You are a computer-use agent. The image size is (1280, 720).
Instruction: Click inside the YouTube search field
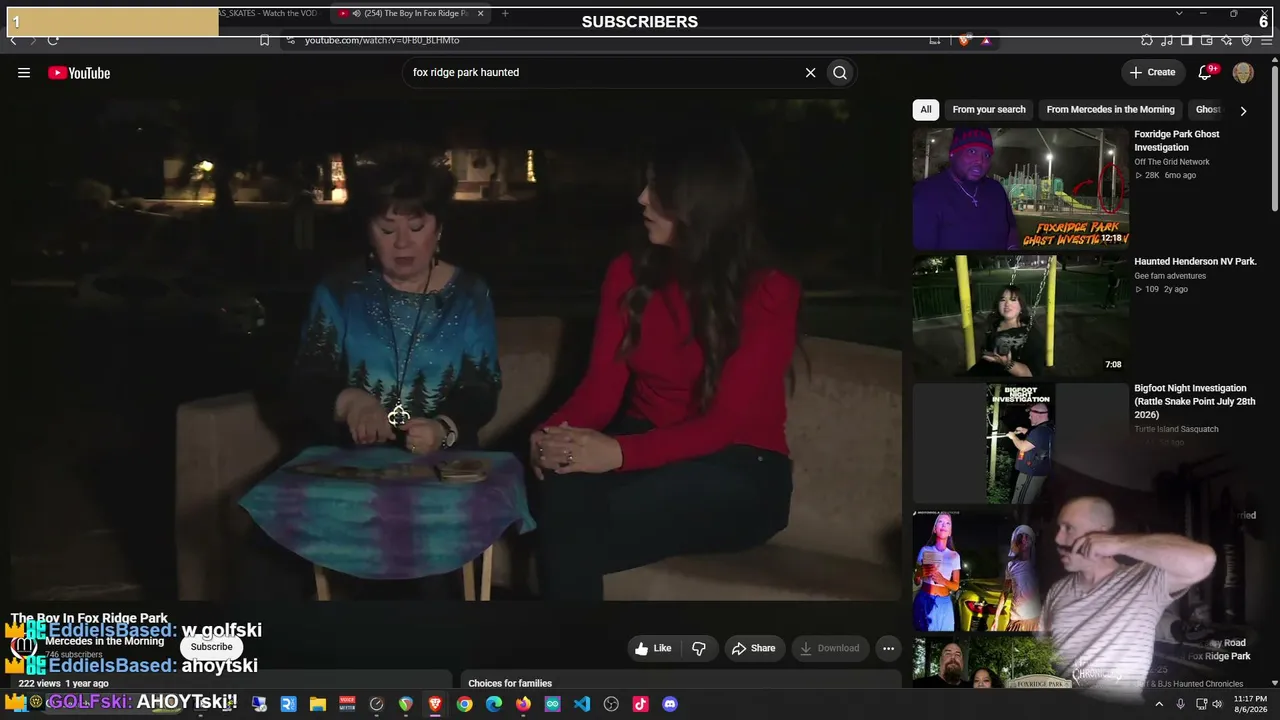coord(605,73)
